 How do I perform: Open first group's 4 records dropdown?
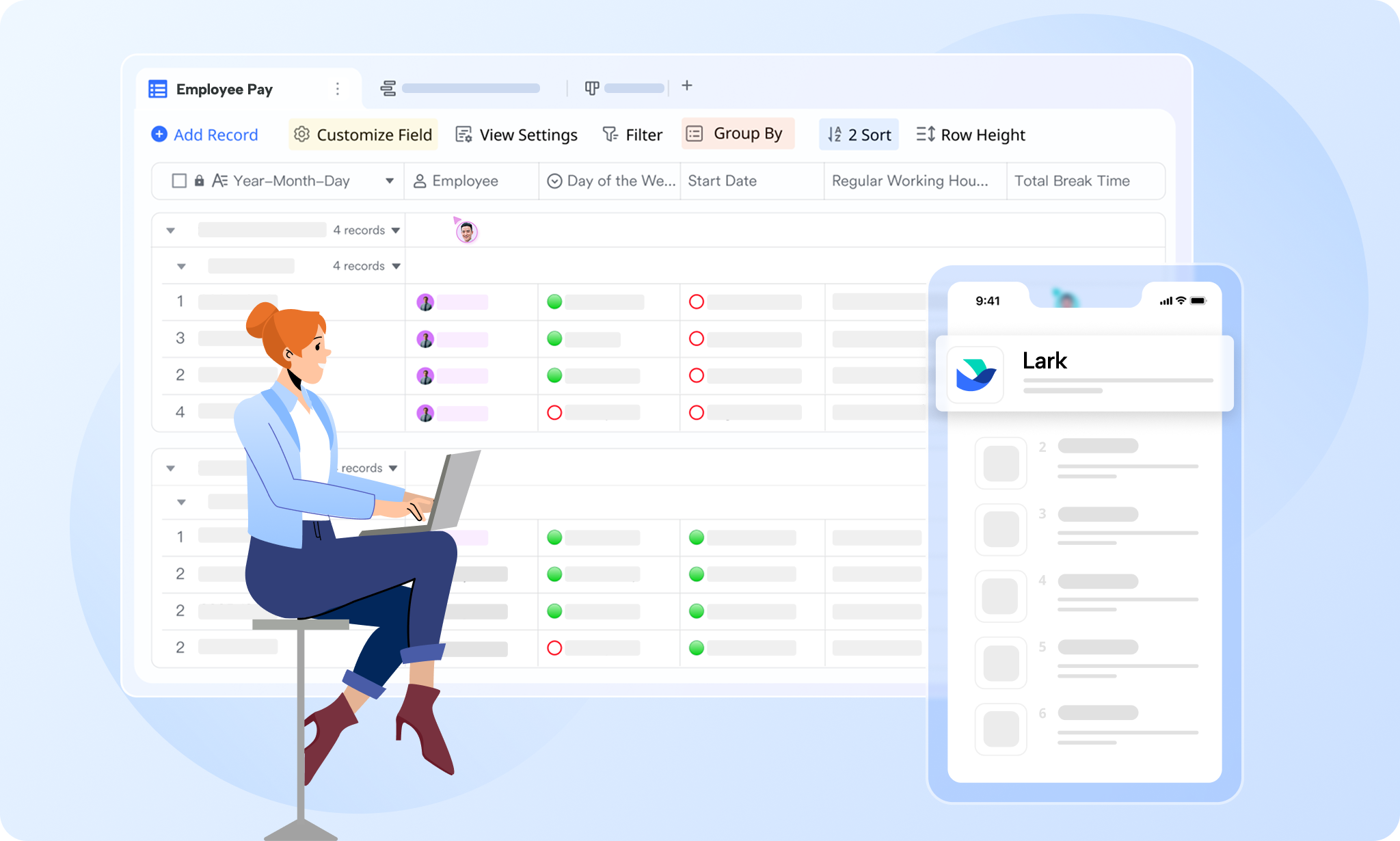pos(395,230)
